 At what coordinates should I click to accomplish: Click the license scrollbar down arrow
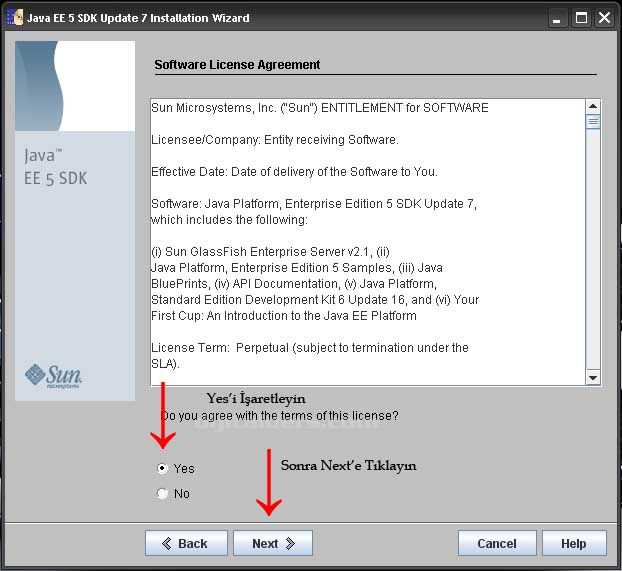(593, 377)
